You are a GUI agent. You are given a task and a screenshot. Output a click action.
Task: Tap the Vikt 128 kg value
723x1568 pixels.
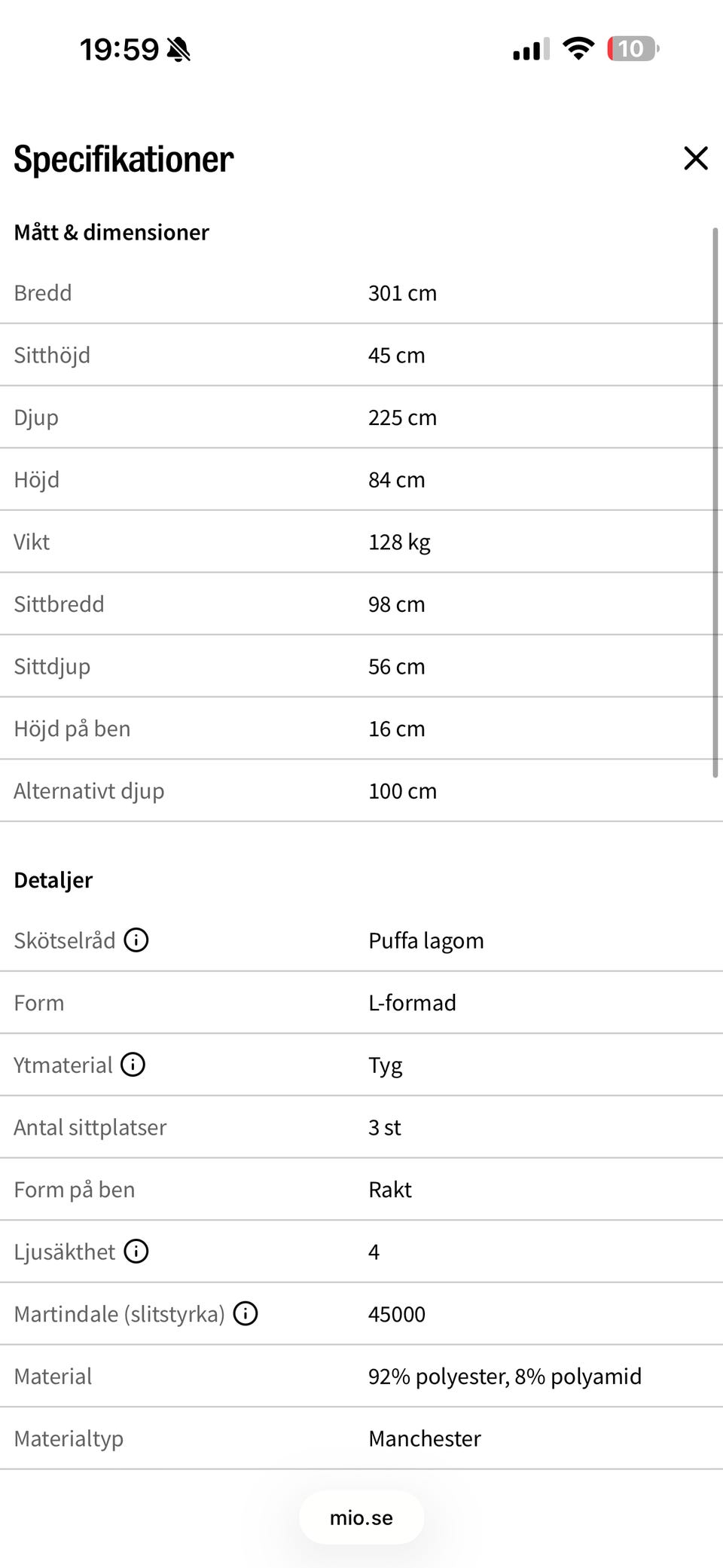(399, 542)
